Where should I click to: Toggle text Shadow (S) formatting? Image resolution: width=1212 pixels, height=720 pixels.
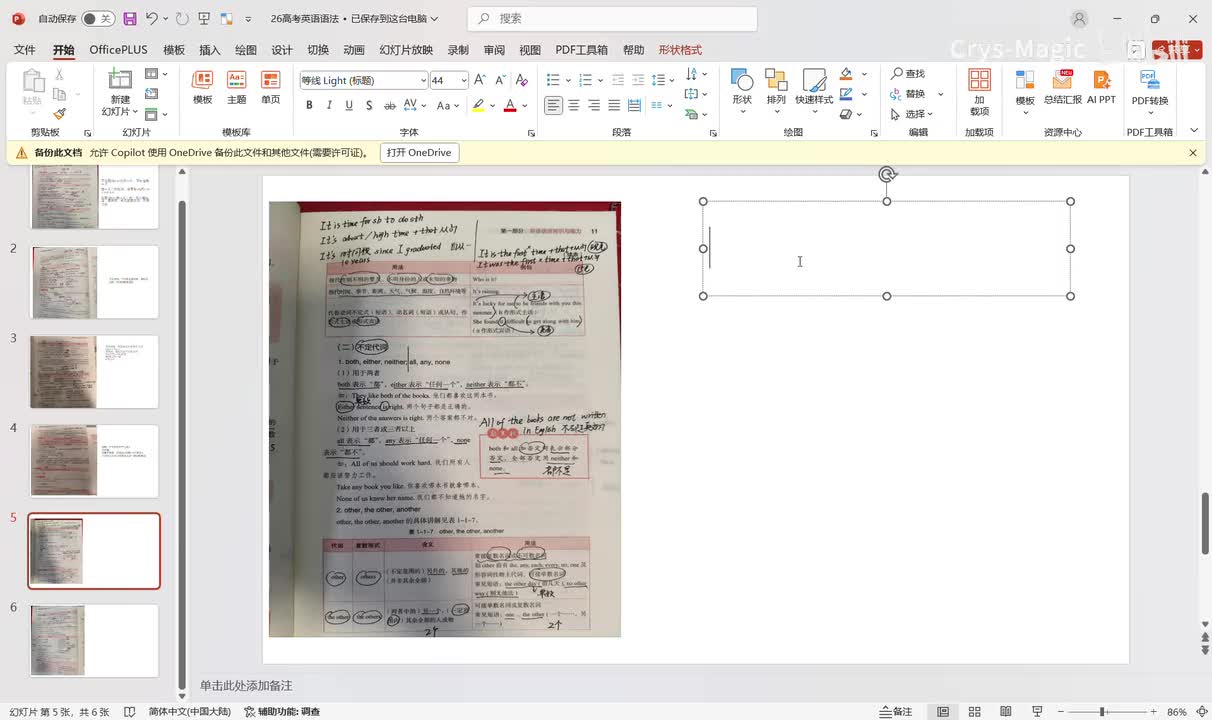369,105
